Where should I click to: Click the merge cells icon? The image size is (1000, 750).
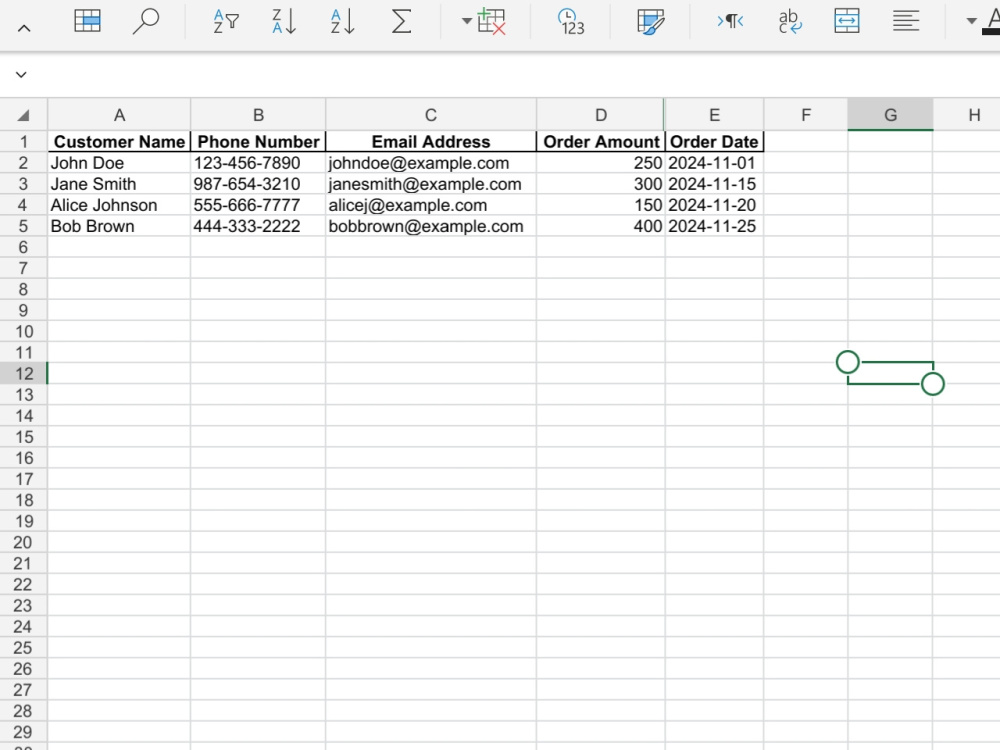pos(847,21)
